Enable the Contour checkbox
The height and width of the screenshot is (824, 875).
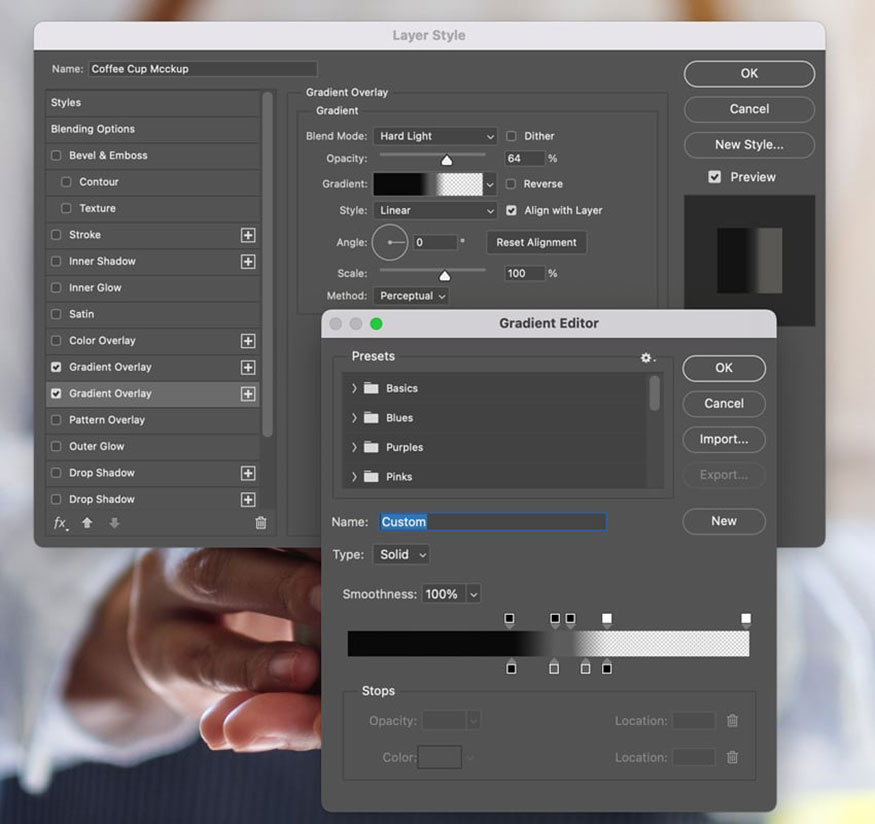pos(66,182)
